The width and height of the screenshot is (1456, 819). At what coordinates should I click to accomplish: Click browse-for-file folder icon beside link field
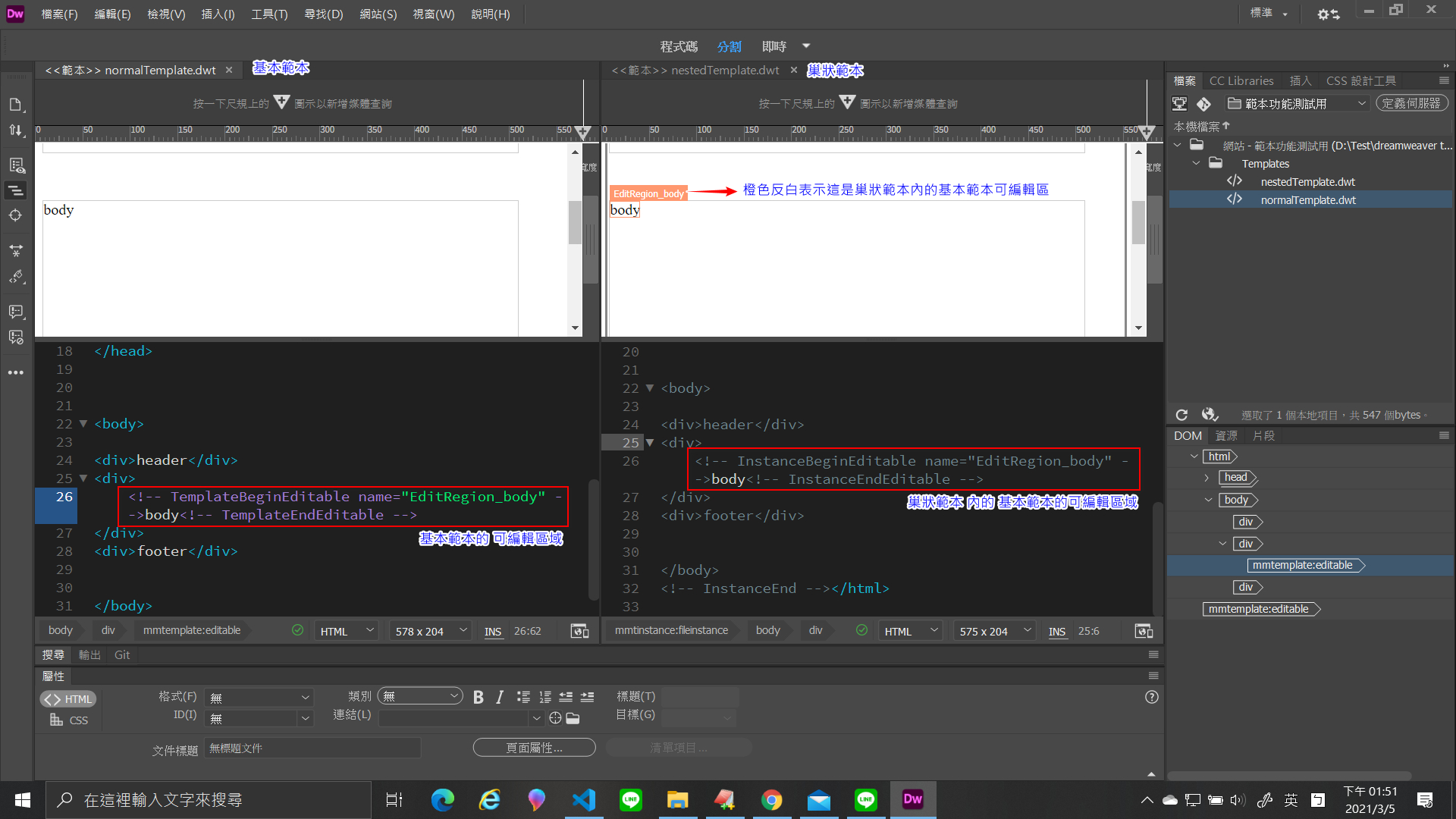(x=573, y=718)
